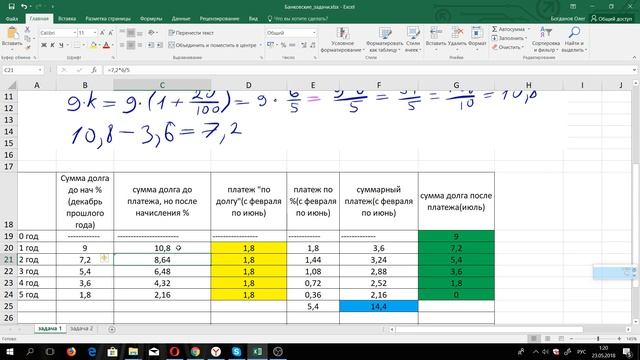Open Firefox from the taskbar
The image size is (640, 360).
click(x=71, y=351)
